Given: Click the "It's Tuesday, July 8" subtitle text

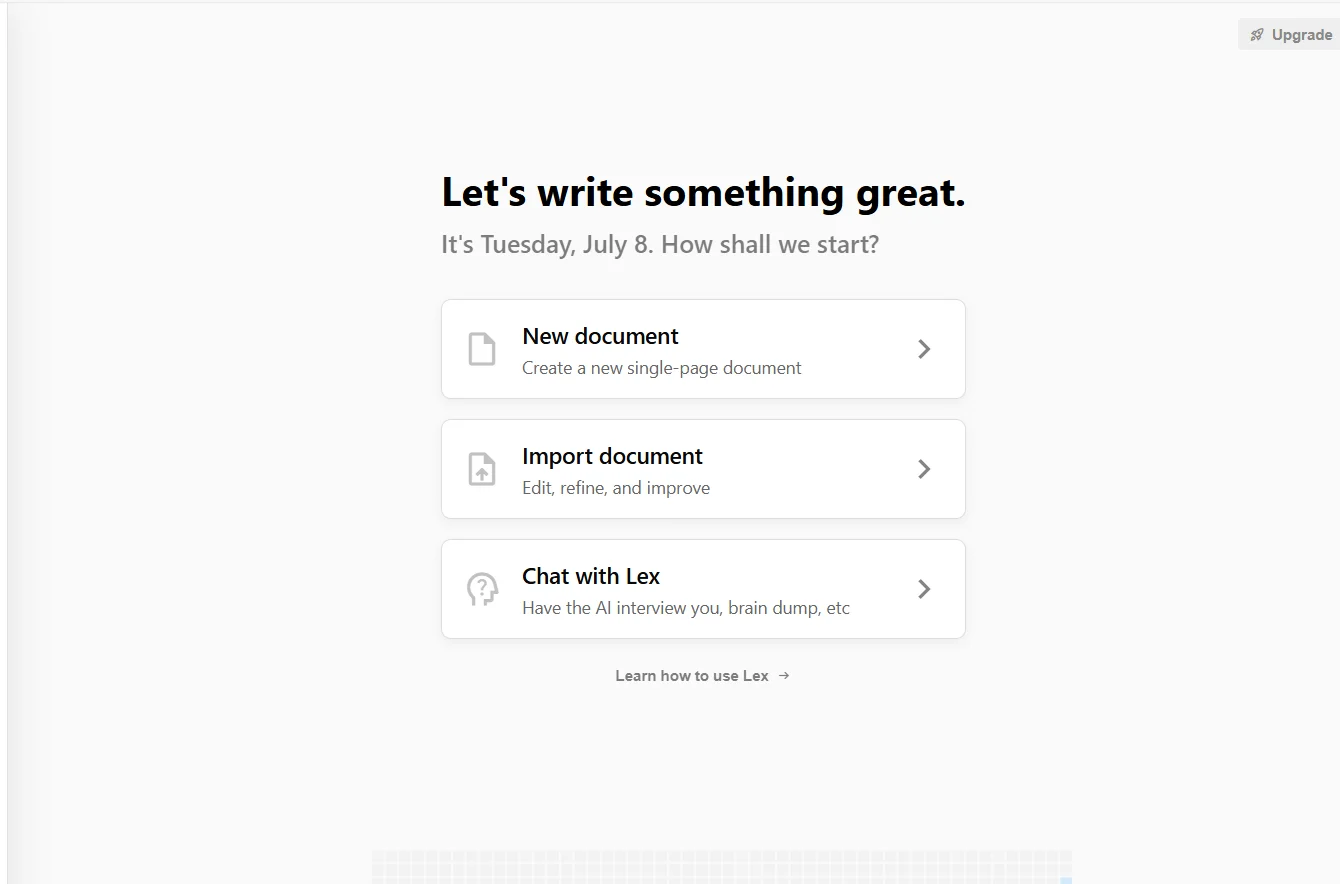Looking at the screenshot, I should coord(660,245).
